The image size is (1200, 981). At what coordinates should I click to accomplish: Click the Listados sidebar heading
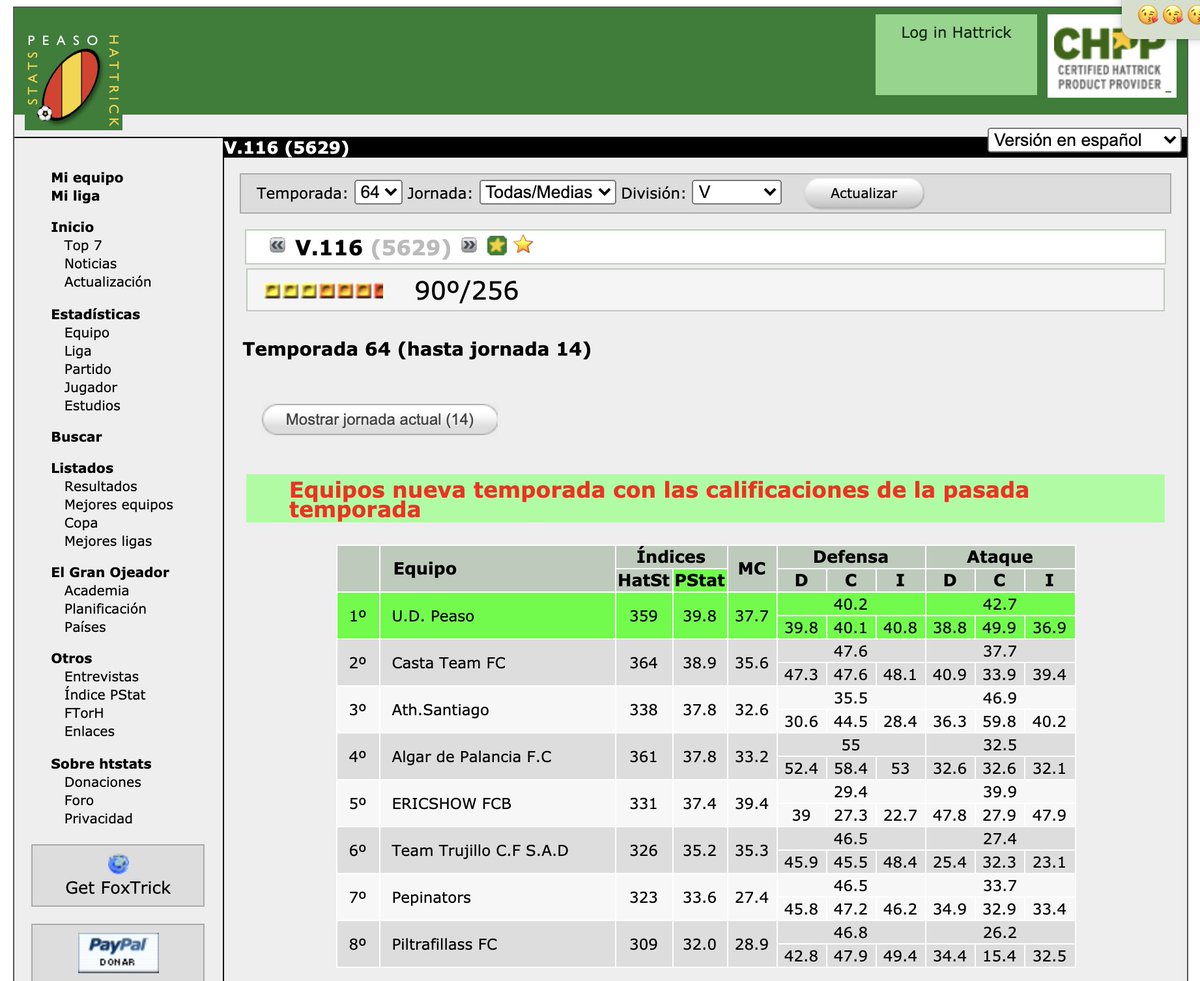[82, 468]
